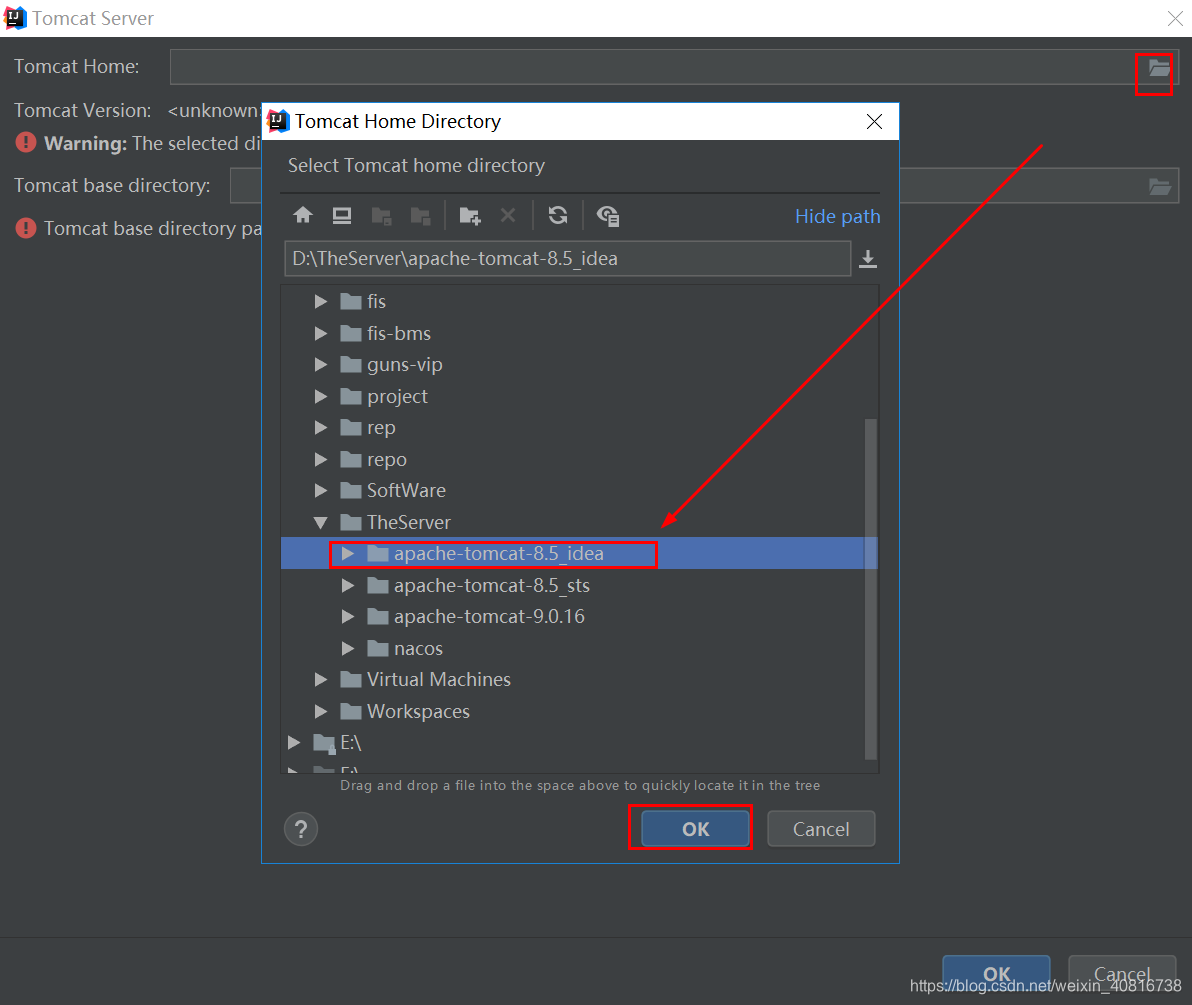
Task: Go to home directory icon
Action: [x=303, y=216]
